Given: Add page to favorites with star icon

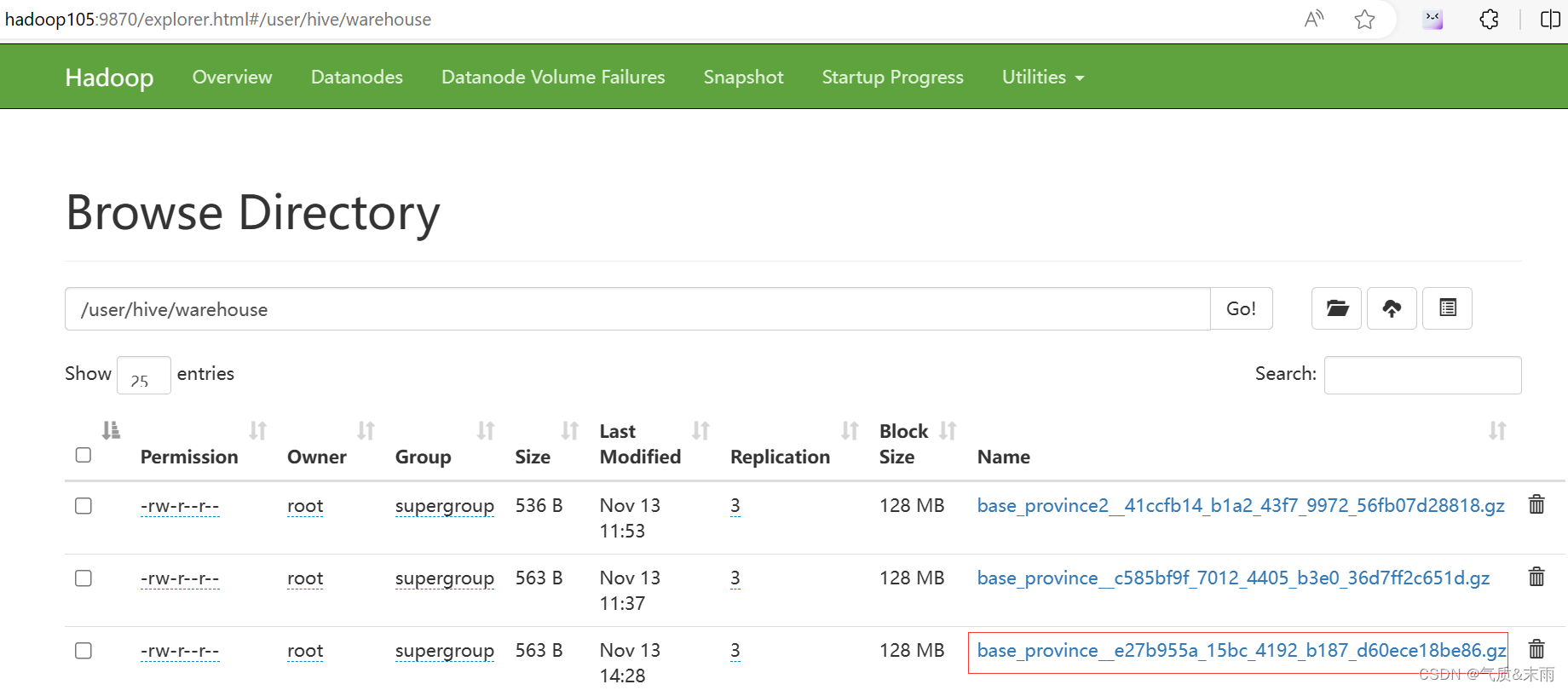Looking at the screenshot, I should click(1364, 19).
